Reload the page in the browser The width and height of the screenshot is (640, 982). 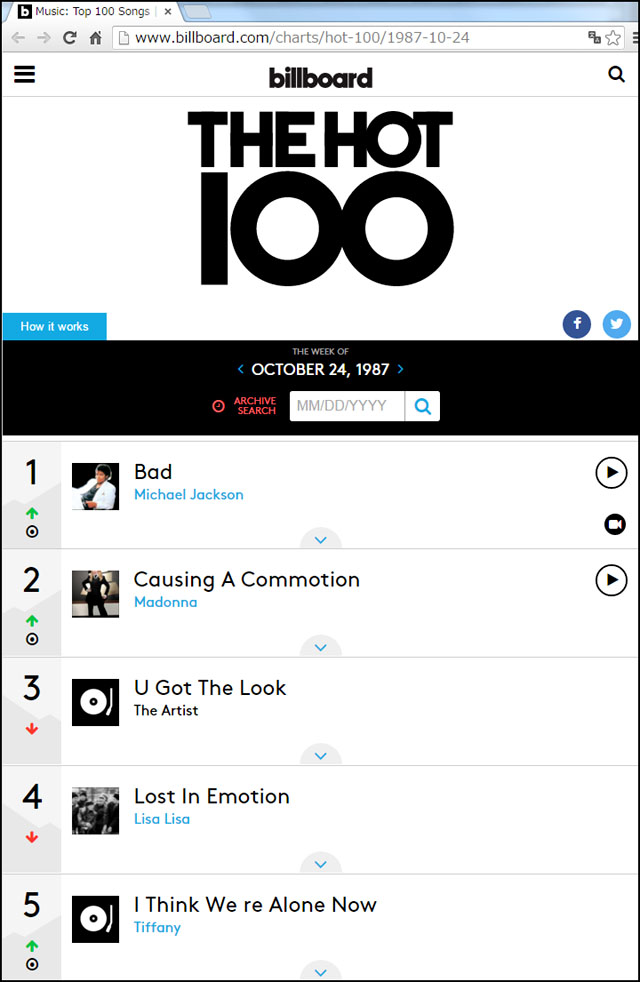(70, 38)
